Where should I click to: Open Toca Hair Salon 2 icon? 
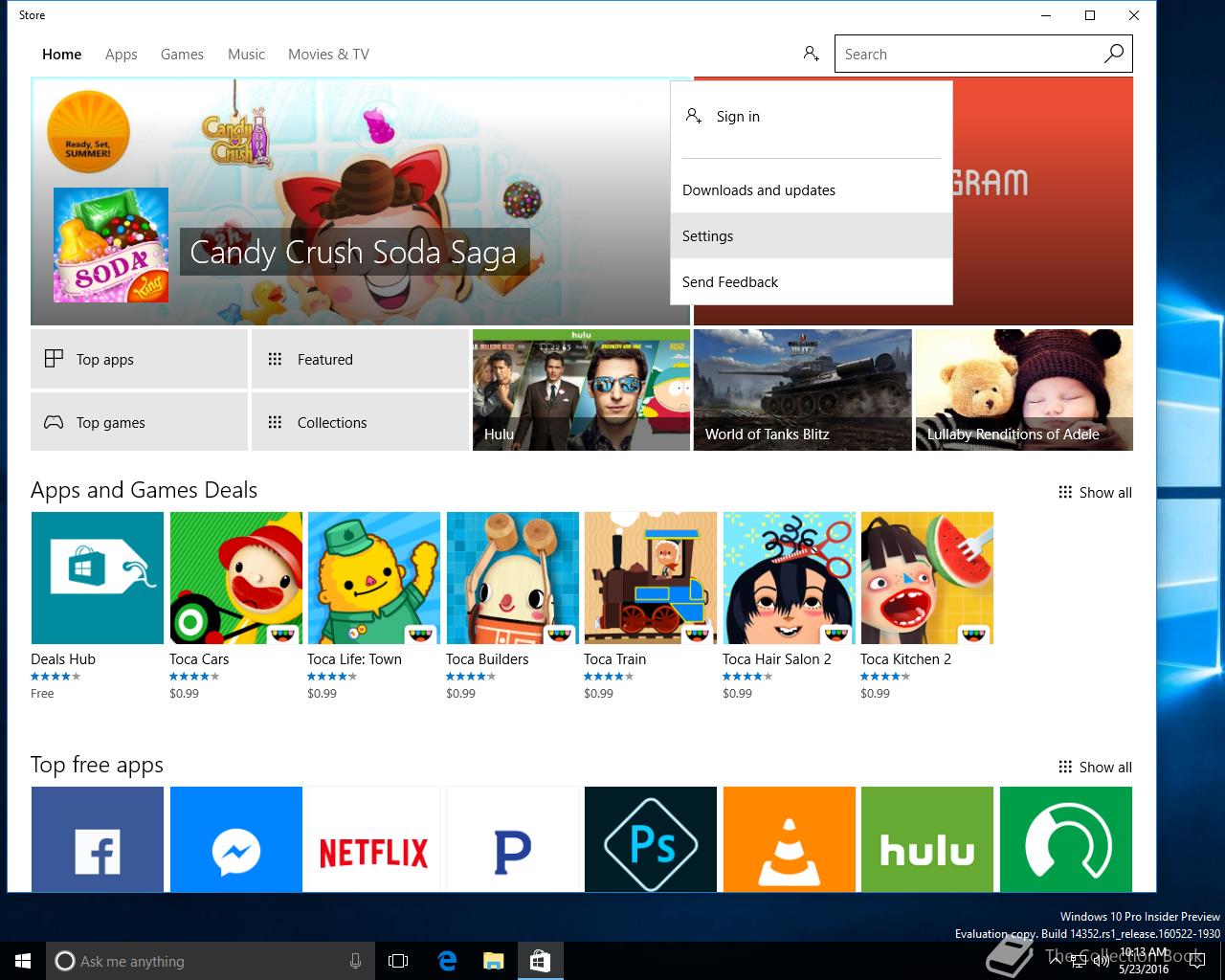790,578
